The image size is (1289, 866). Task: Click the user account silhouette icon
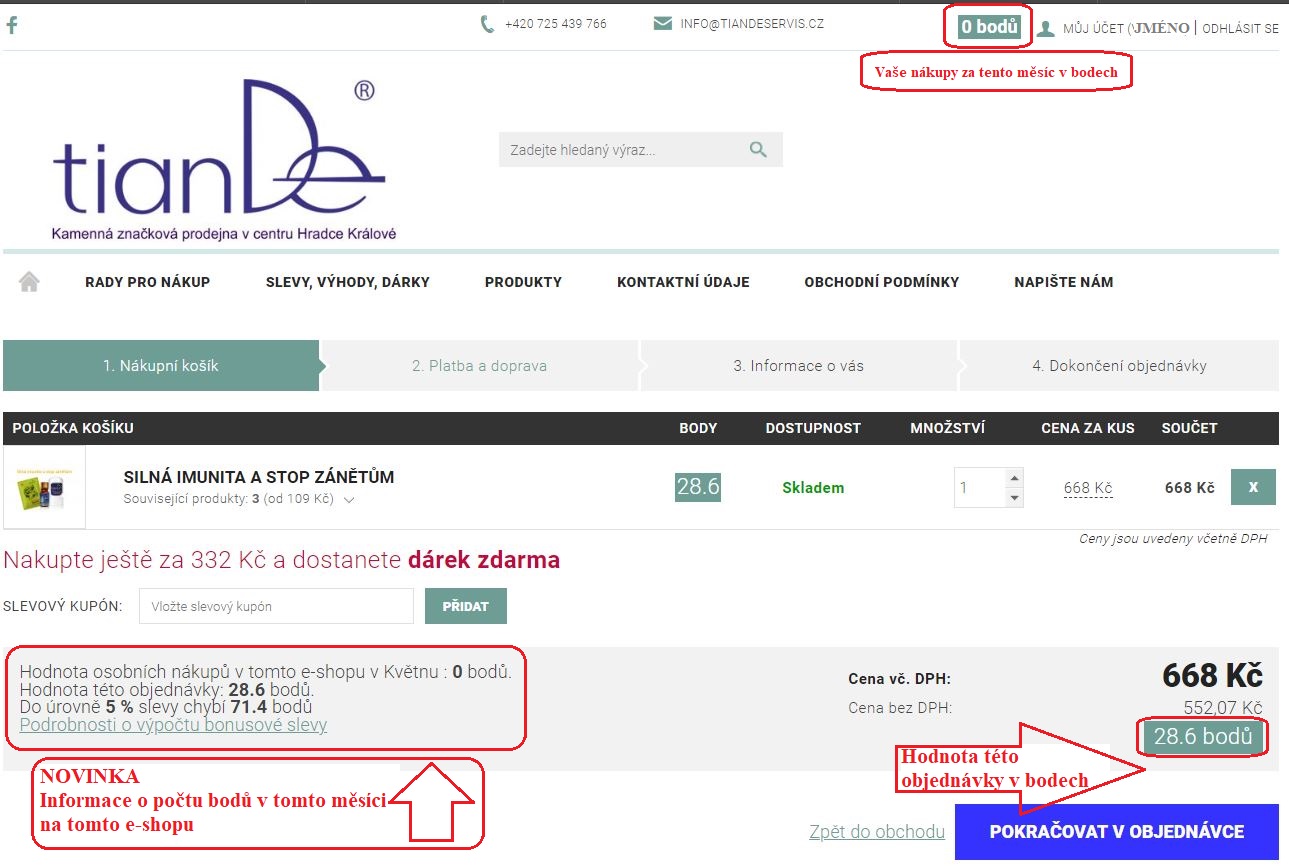[1046, 28]
